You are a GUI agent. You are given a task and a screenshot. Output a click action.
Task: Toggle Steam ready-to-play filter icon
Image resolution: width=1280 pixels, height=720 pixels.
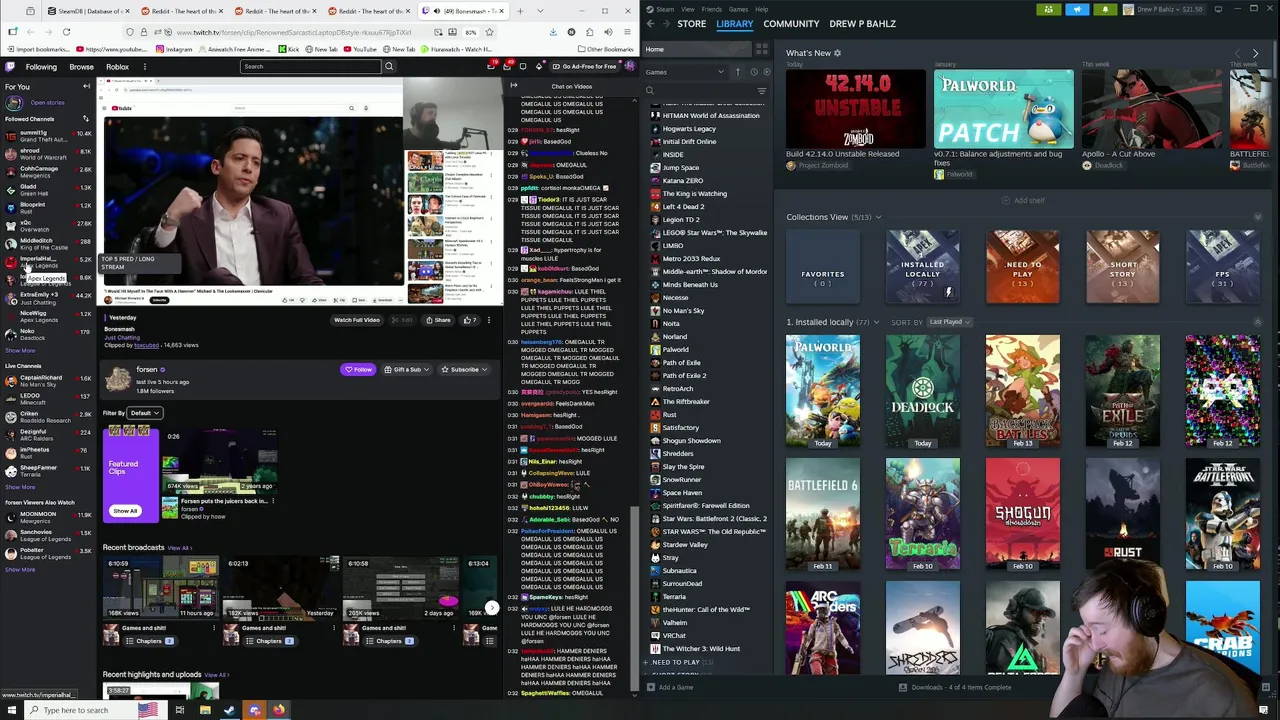click(766, 72)
